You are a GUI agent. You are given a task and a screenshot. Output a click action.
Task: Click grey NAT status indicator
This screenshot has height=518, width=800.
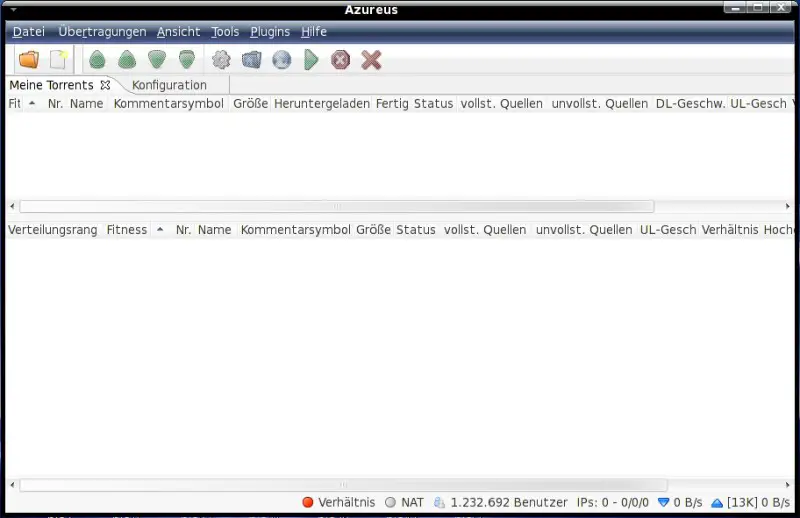pyautogui.click(x=390, y=503)
